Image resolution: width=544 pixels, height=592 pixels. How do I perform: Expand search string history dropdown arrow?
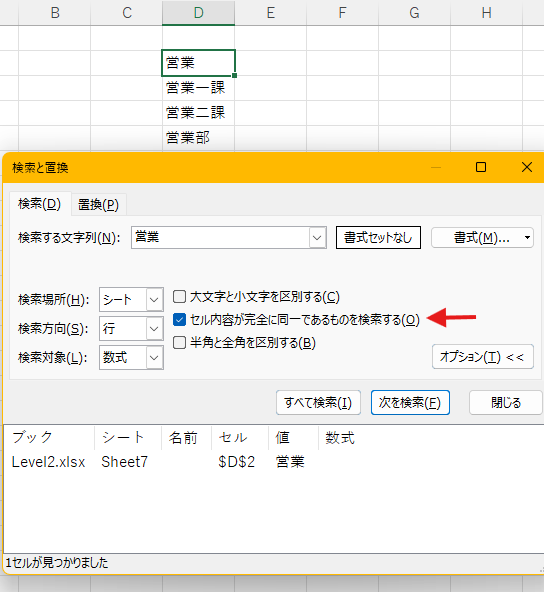(x=317, y=238)
